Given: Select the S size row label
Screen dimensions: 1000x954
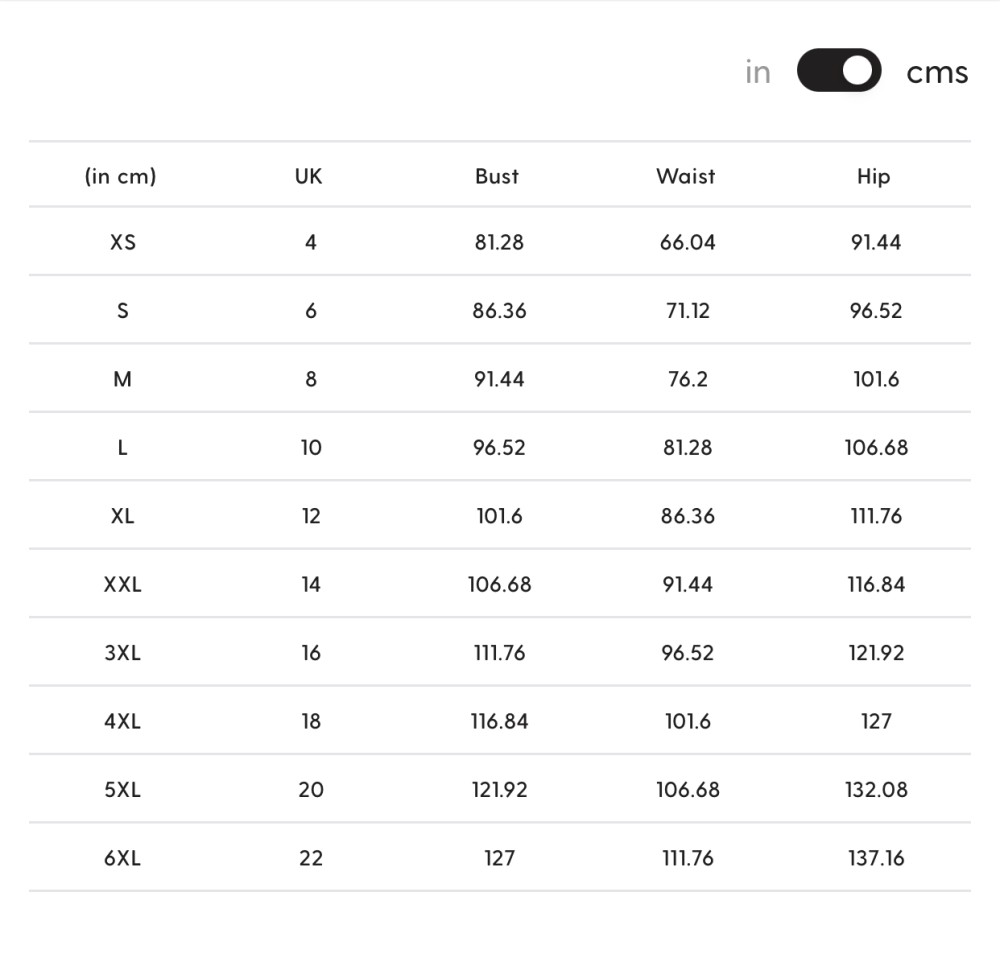Looking at the screenshot, I should point(122,311).
